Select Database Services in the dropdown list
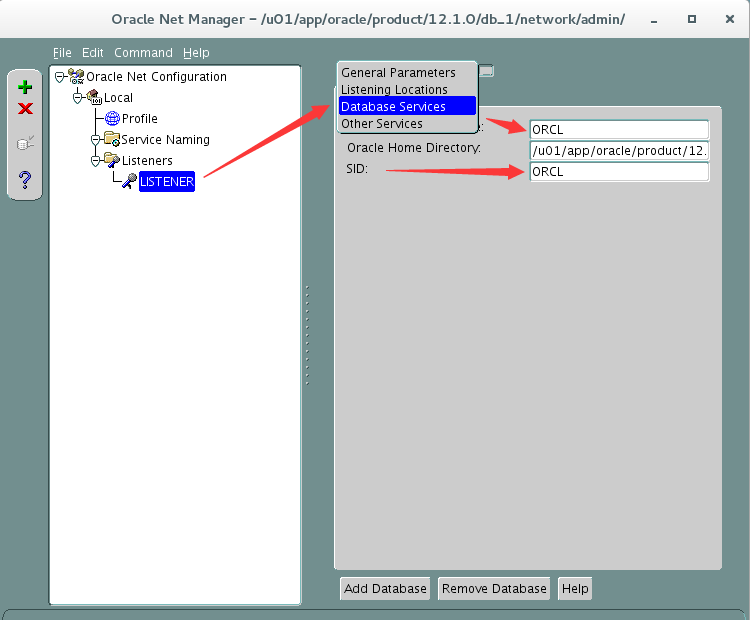The image size is (750, 620). pos(408,106)
